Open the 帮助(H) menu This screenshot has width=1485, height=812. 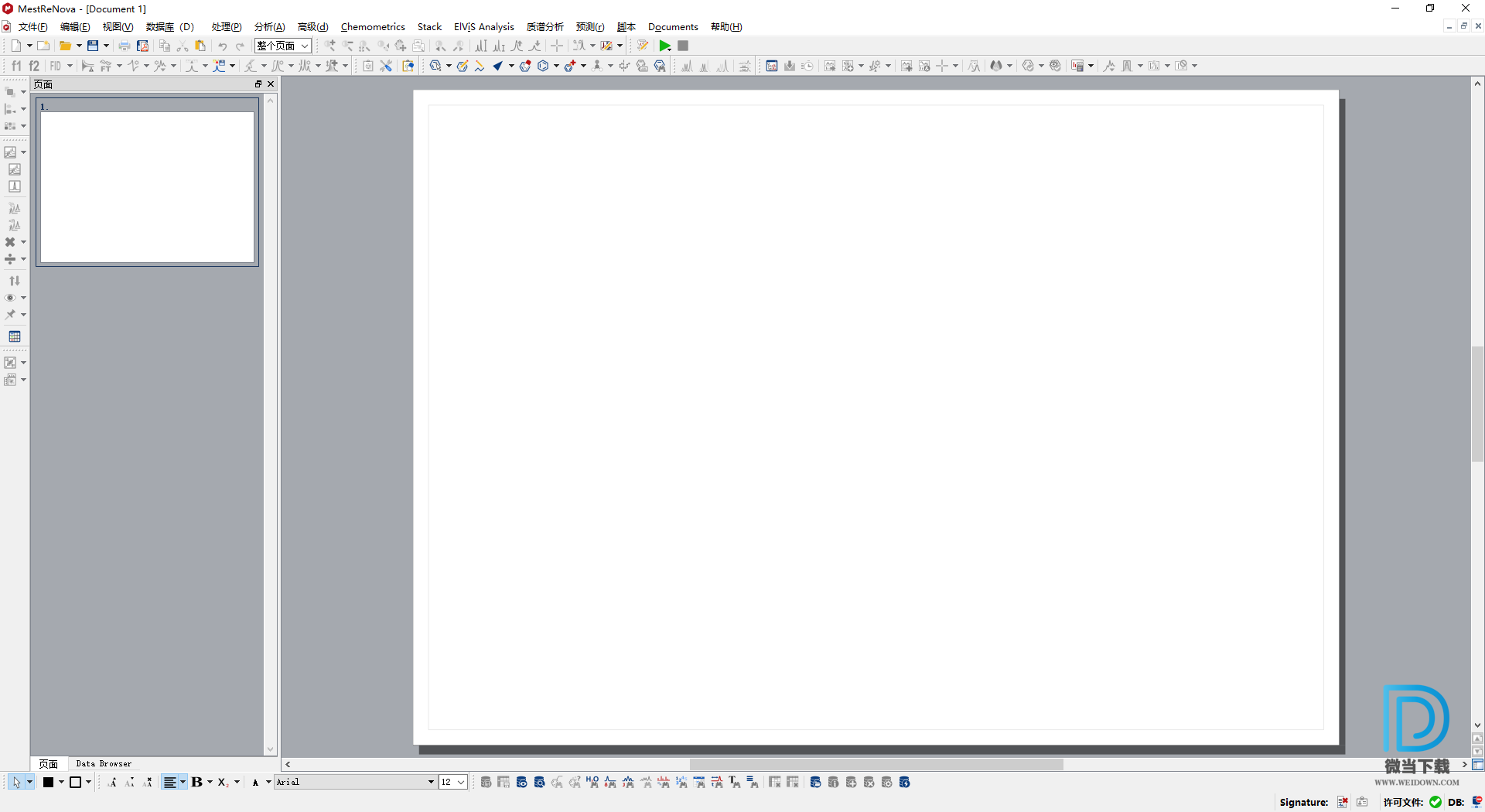[x=726, y=27]
